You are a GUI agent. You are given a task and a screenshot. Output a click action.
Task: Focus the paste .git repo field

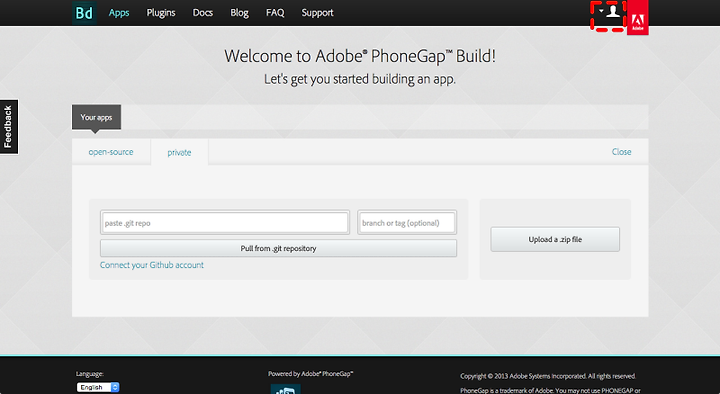[225, 223]
